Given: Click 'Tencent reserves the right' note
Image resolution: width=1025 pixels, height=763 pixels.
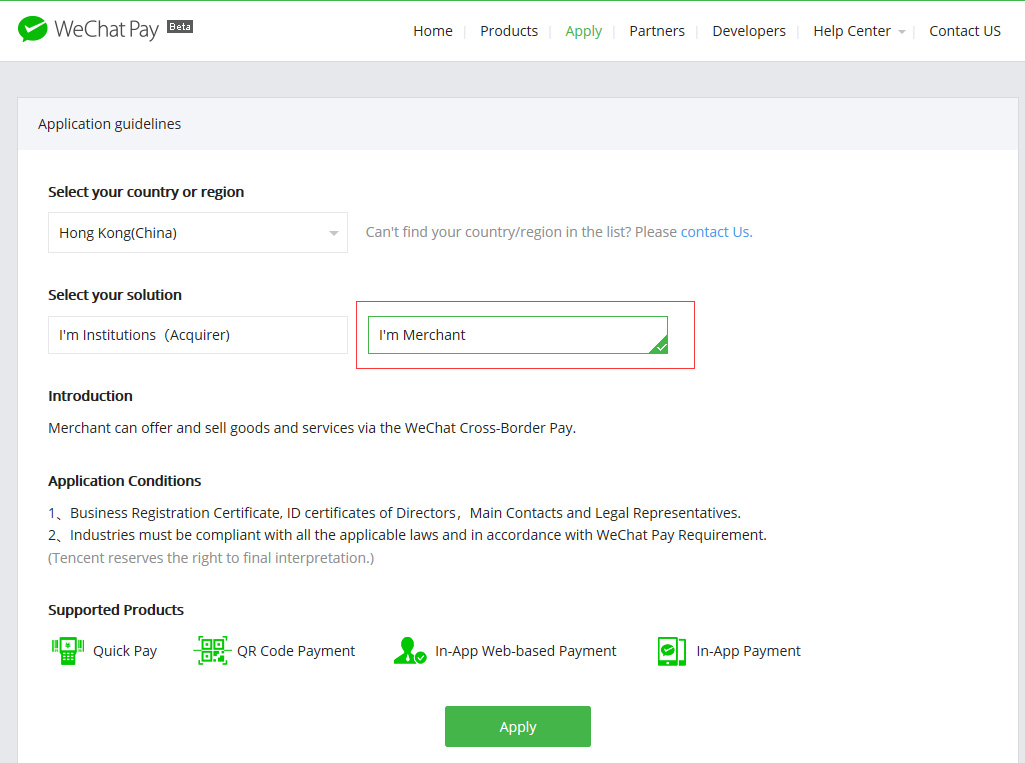Looking at the screenshot, I should [211, 558].
